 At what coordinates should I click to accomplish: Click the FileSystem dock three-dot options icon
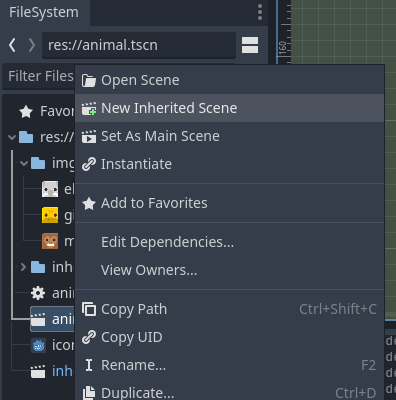coord(260,12)
